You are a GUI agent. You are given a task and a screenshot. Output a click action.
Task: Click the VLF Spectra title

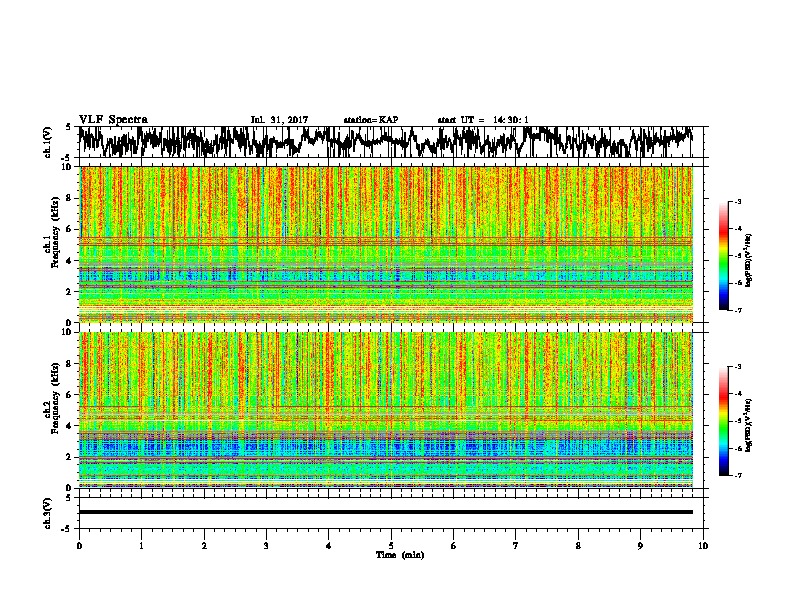(113, 120)
